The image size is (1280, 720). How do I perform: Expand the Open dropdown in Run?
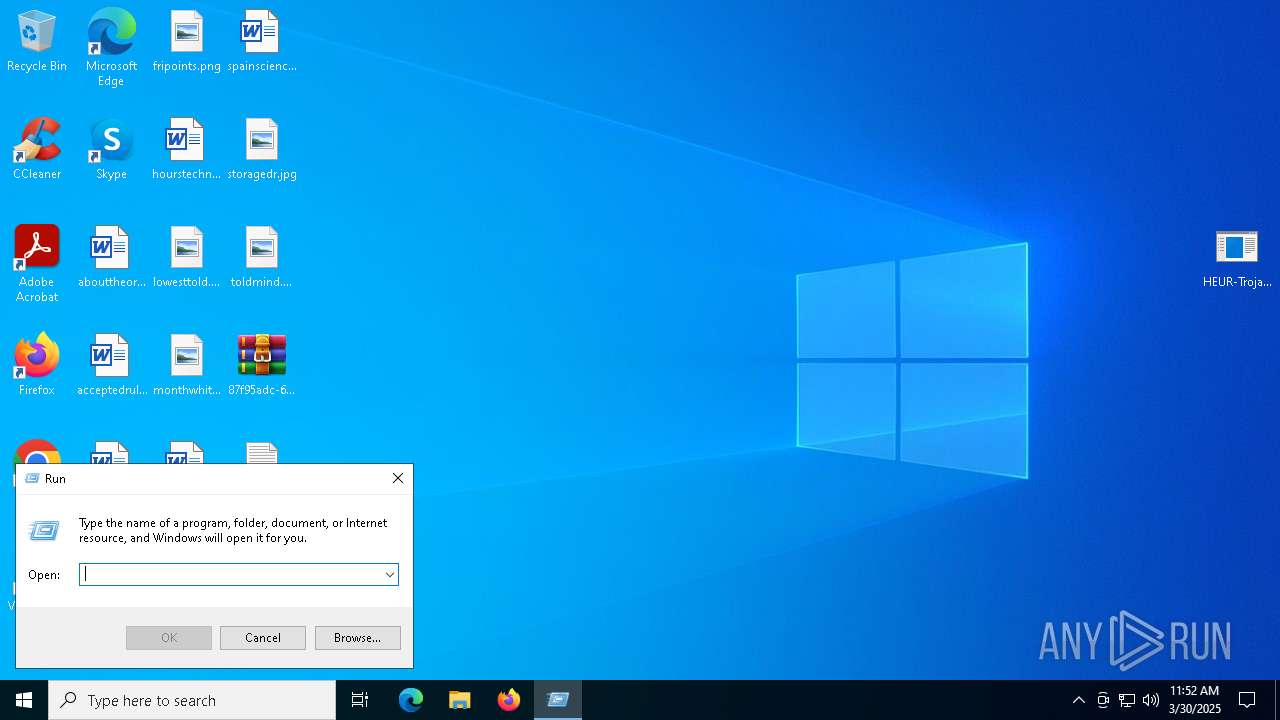[x=390, y=574]
